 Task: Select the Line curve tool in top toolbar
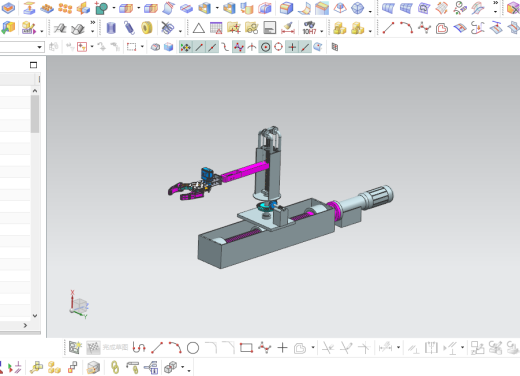coord(388,28)
